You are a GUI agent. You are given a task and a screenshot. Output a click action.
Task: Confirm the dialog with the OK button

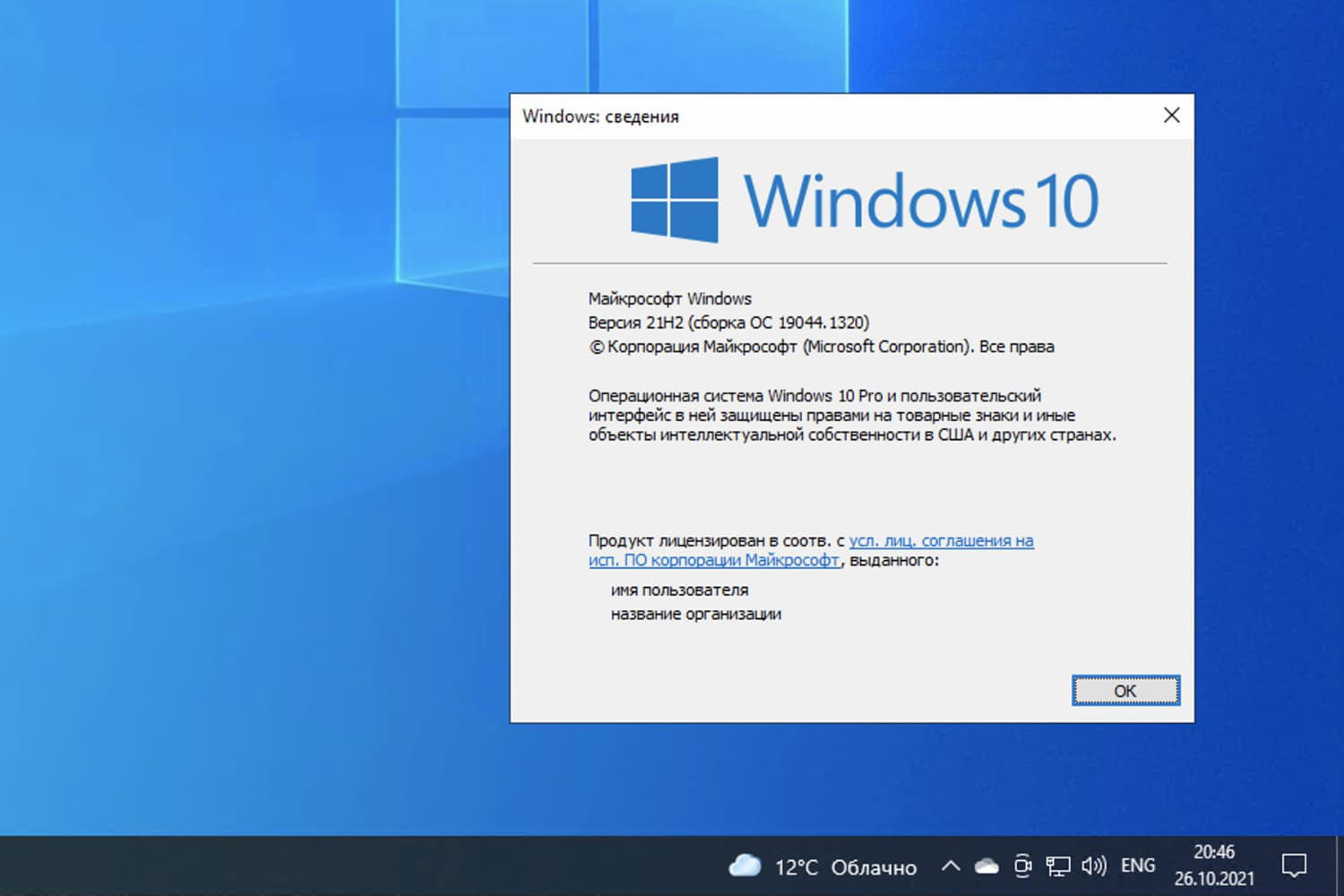pos(1125,690)
